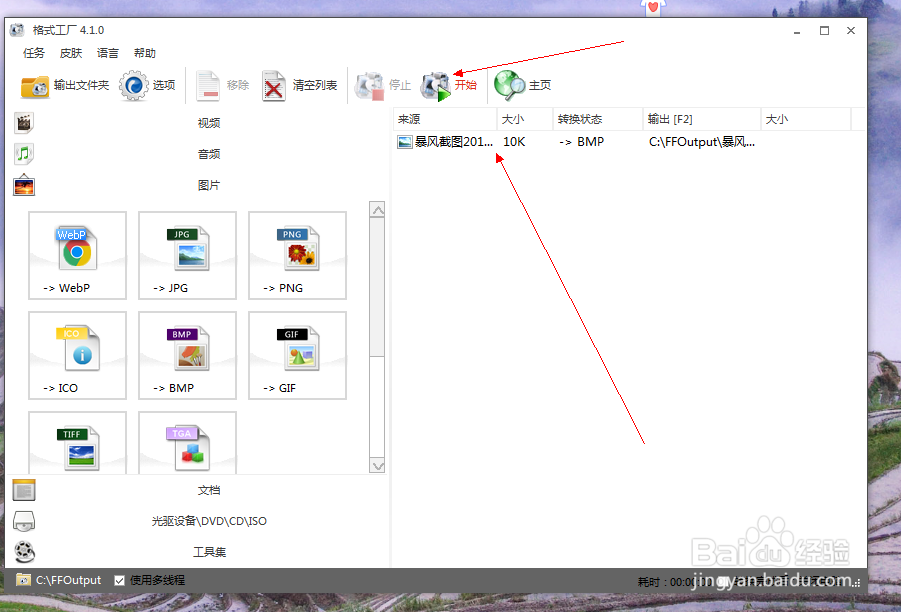This screenshot has width=901, height=612.
Task: Click the 10K size cell
Action: pyautogui.click(x=514, y=141)
